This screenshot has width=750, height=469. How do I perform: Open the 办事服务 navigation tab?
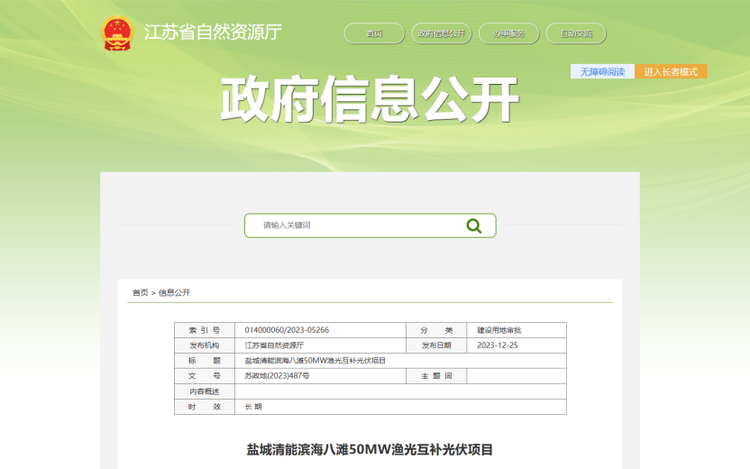509,33
